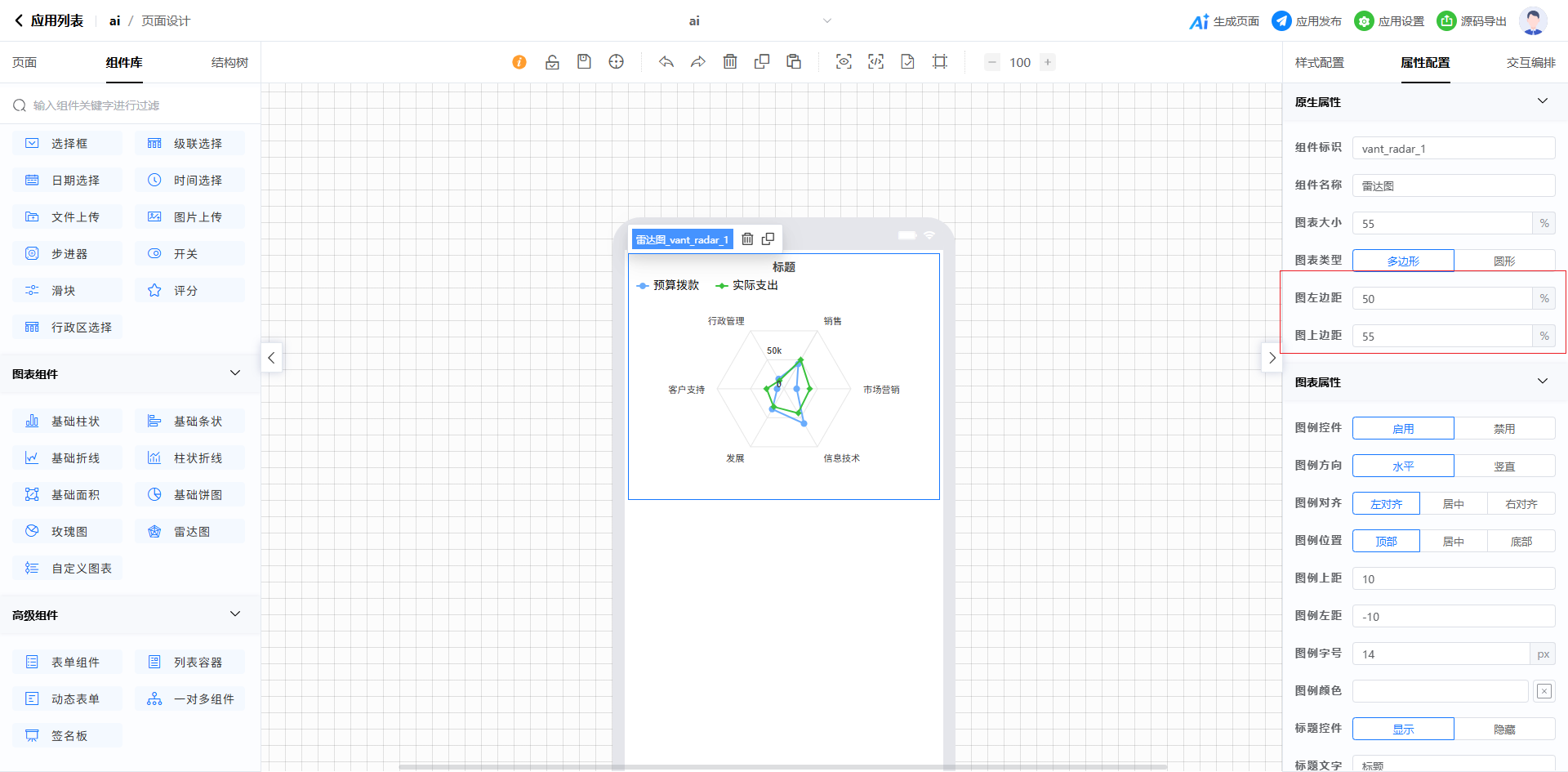Set chart type to 圆形
Viewport: 1568px width, 772px height.
[1503, 261]
